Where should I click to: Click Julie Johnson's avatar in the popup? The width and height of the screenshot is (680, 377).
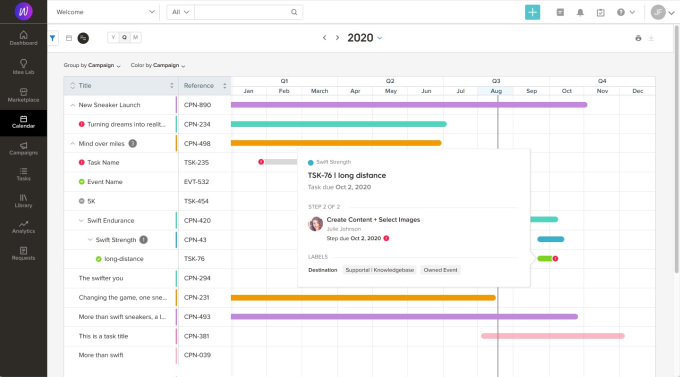[x=315, y=224]
